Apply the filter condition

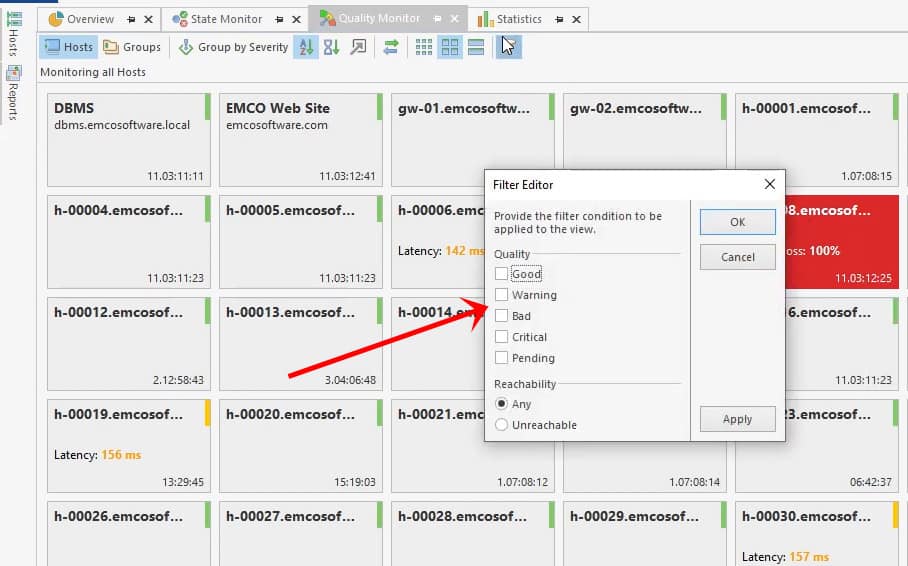(x=737, y=419)
